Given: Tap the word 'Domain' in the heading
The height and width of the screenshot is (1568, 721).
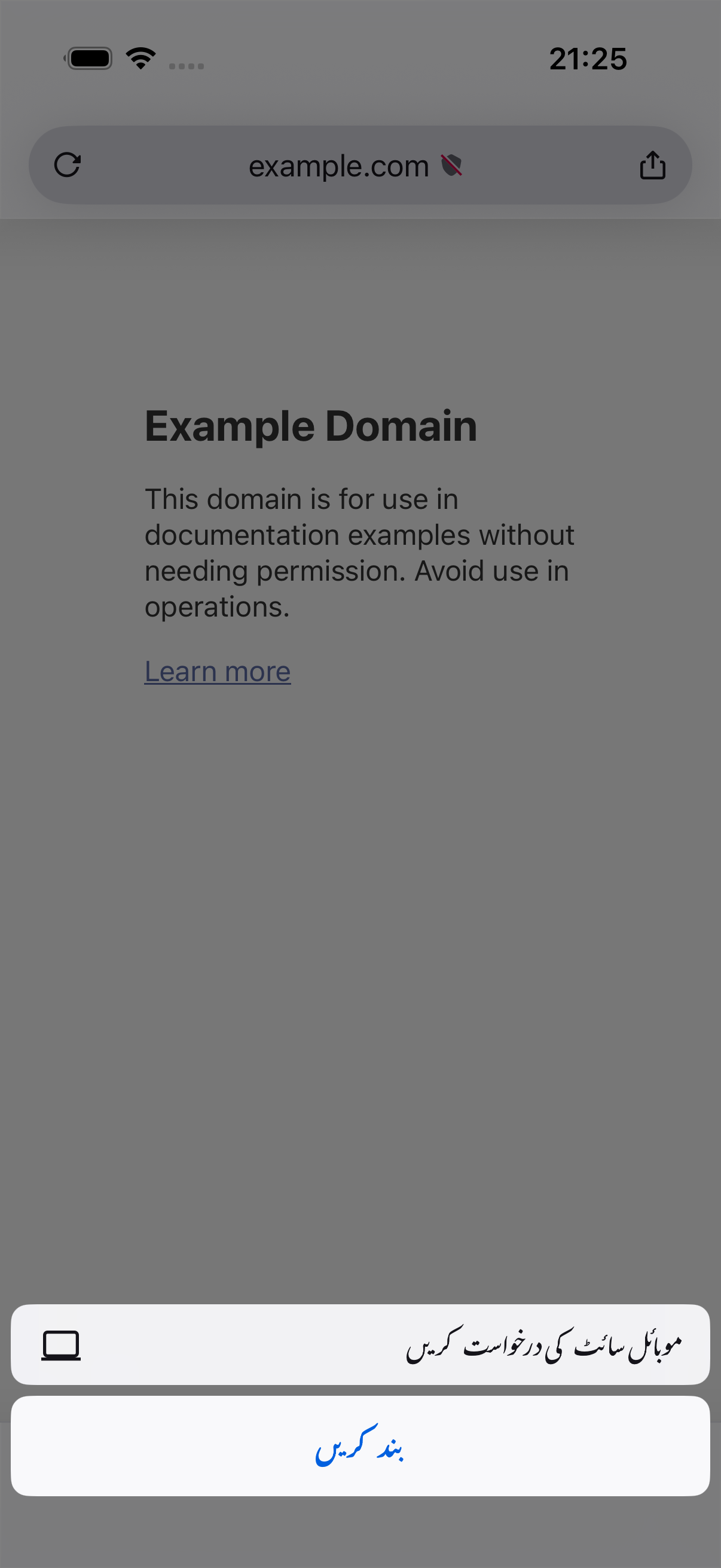Looking at the screenshot, I should point(401,425).
